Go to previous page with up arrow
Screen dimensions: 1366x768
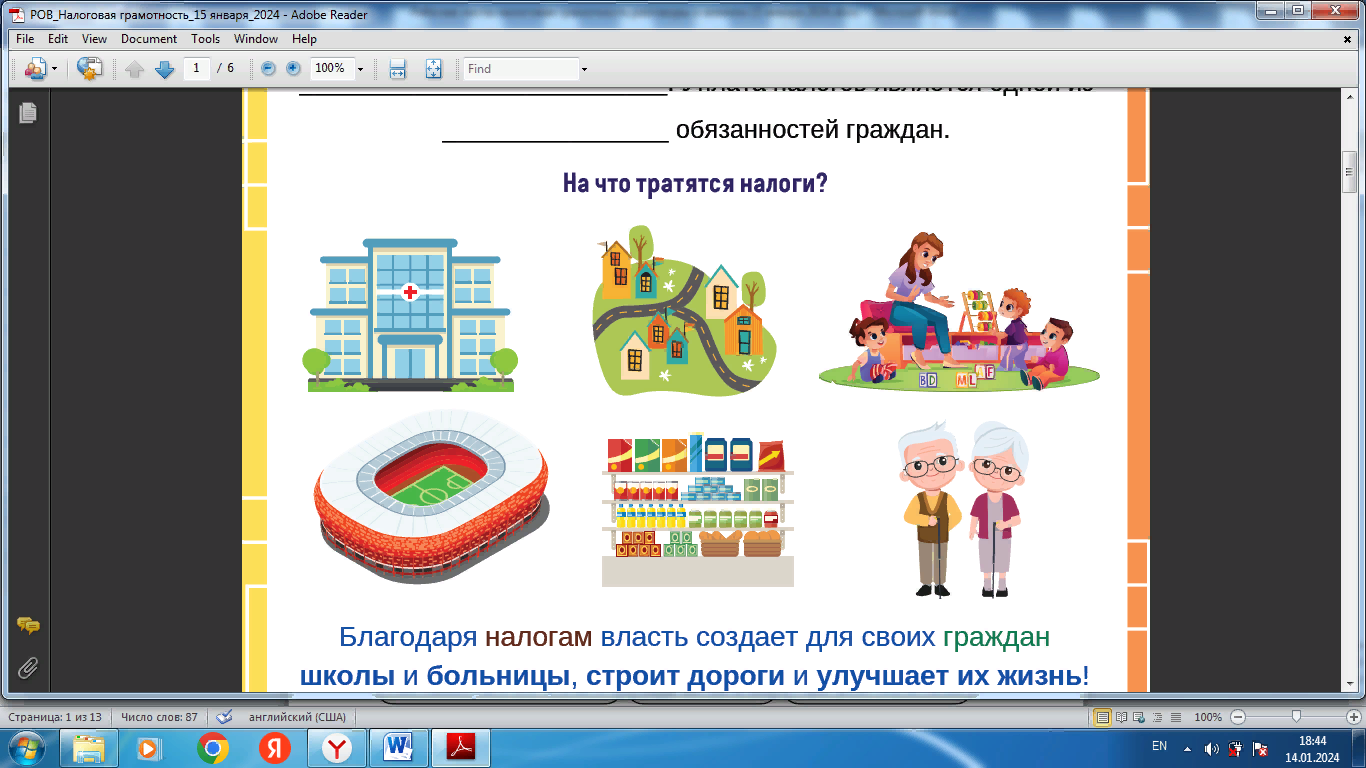coord(135,69)
